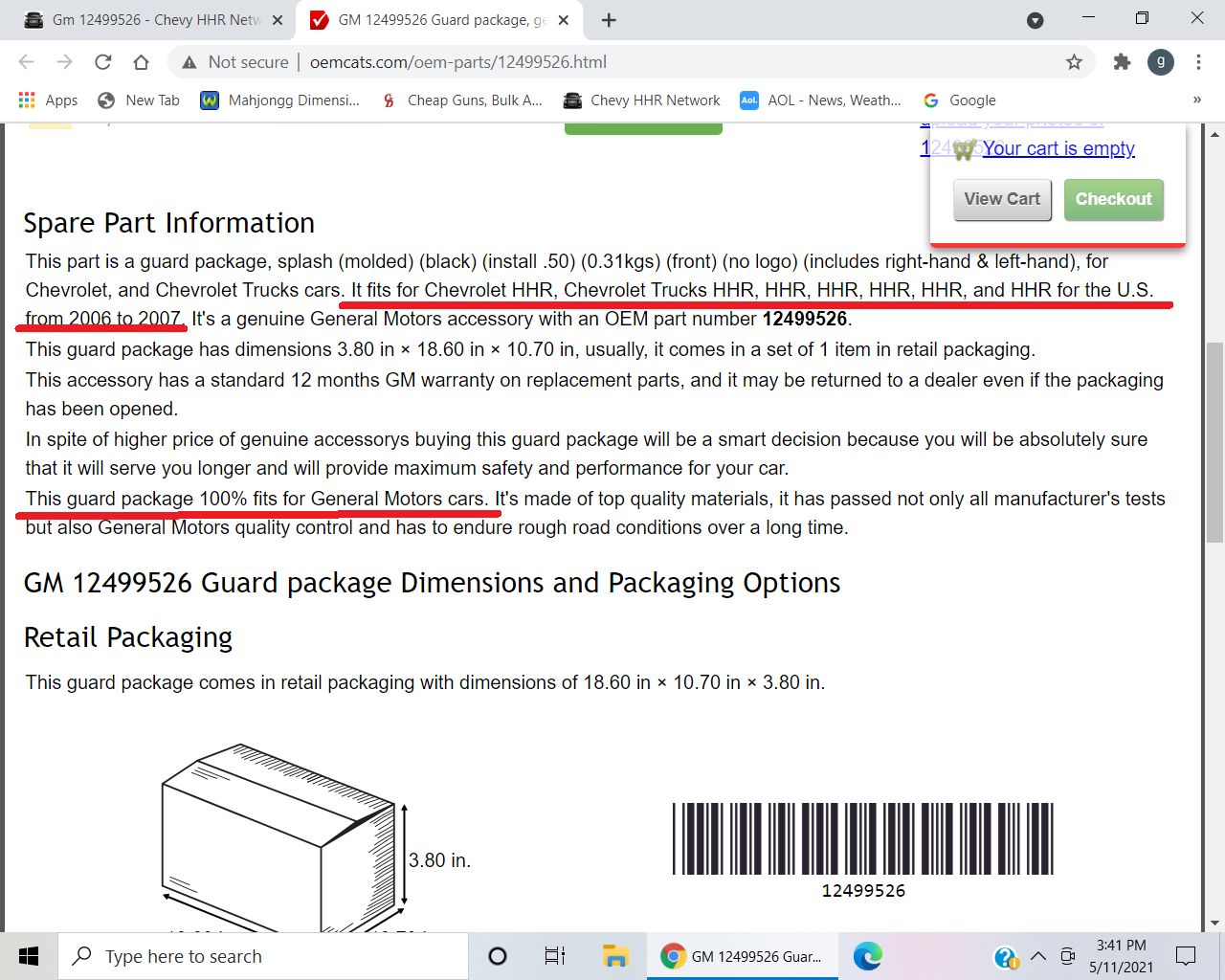Open the Chrome three-dot menu

click(1198, 62)
